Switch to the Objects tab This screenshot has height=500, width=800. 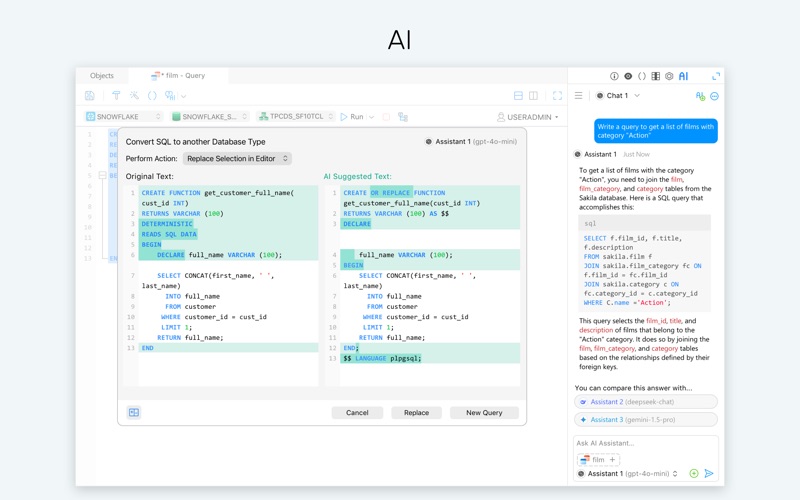(x=102, y=76)
